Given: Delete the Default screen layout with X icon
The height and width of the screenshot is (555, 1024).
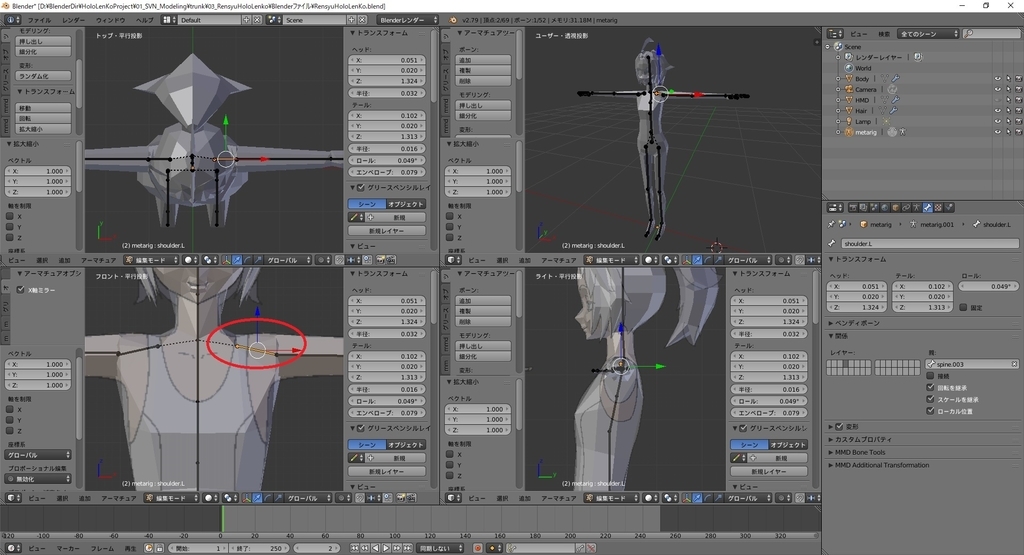Looking at the screenshot, I should 257,20.
